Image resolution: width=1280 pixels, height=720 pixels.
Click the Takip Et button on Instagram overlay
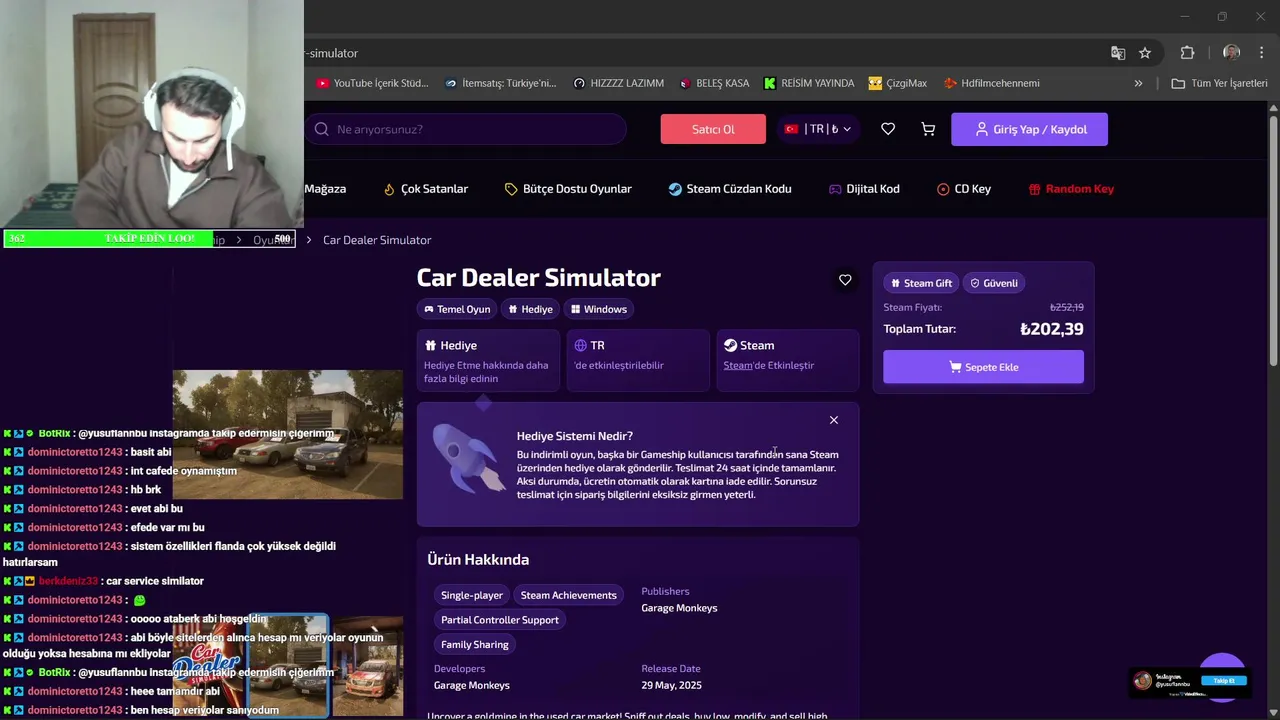pos(1224,681)
